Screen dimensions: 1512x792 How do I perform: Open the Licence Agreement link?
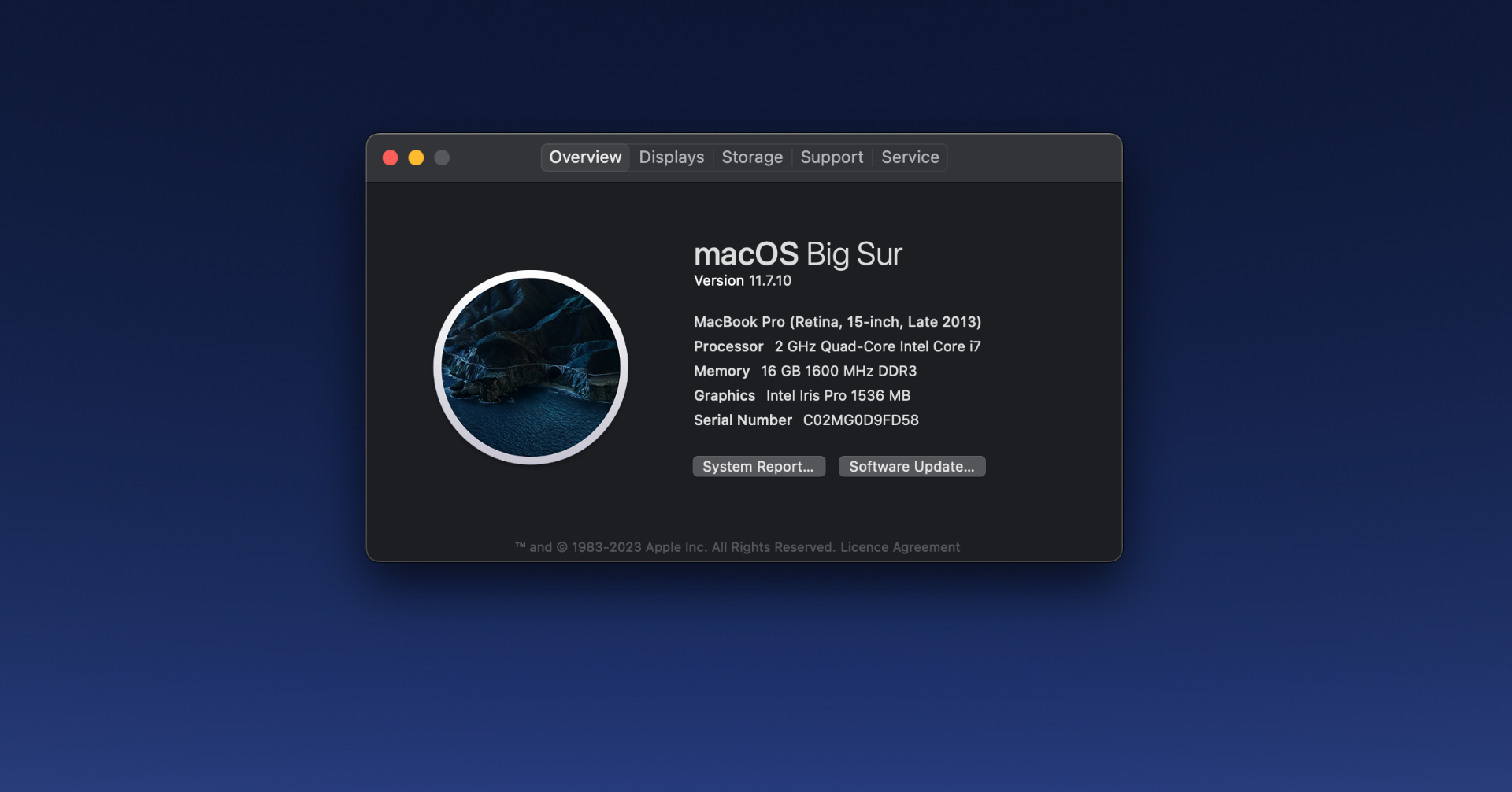[x=900, y=547]
